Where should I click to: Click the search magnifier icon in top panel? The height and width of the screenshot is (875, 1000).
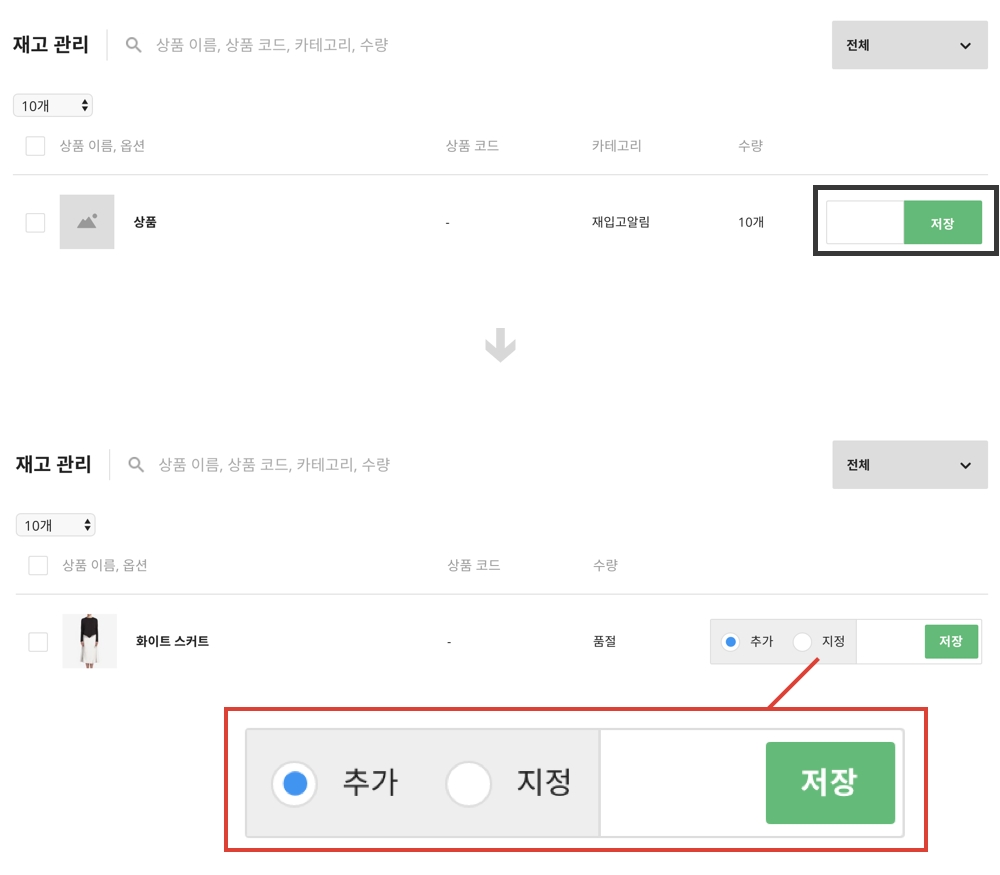point(134,45)
